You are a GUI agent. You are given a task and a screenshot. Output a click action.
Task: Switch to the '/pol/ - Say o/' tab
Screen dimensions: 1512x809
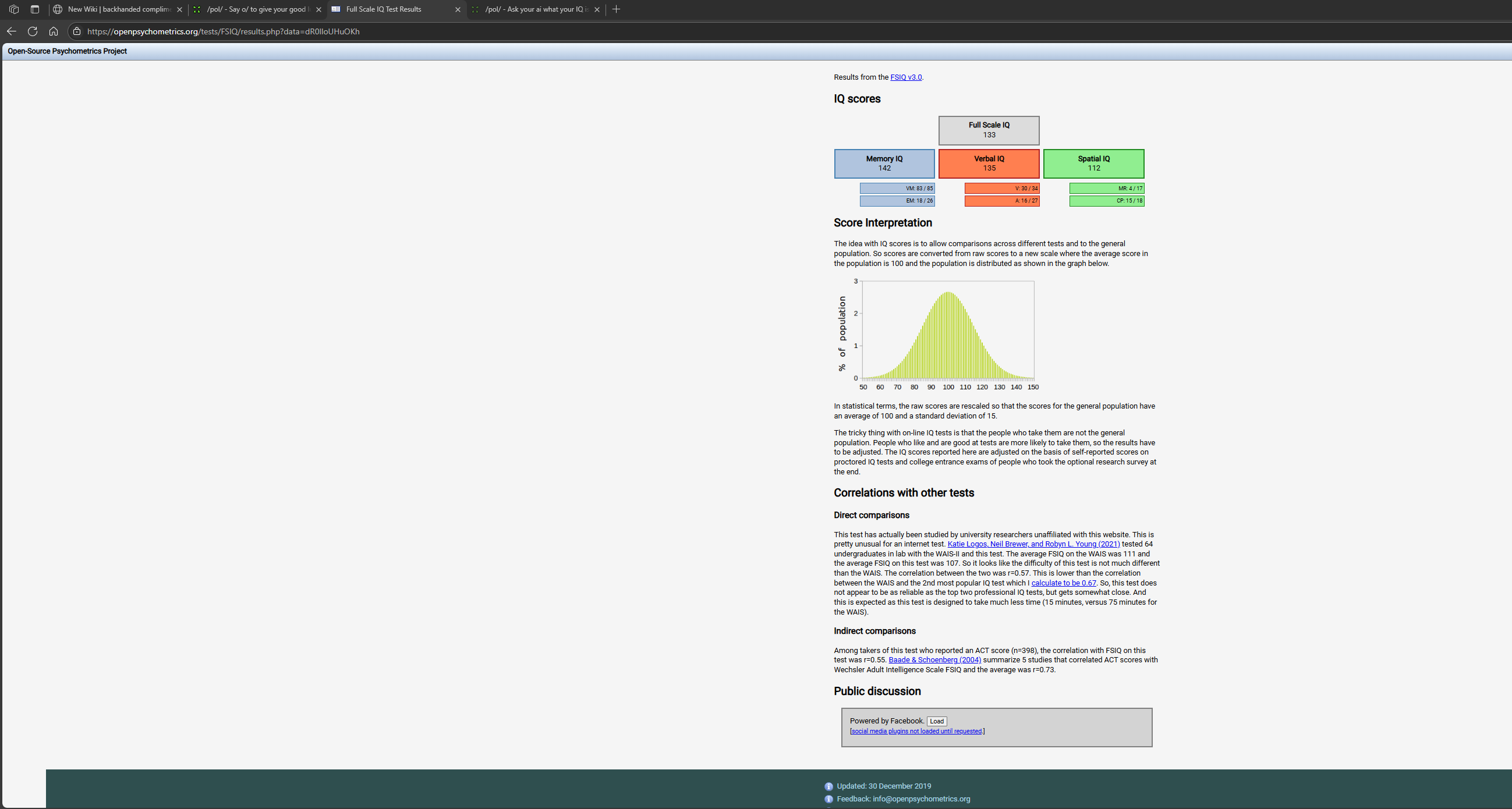click(257, 9)
